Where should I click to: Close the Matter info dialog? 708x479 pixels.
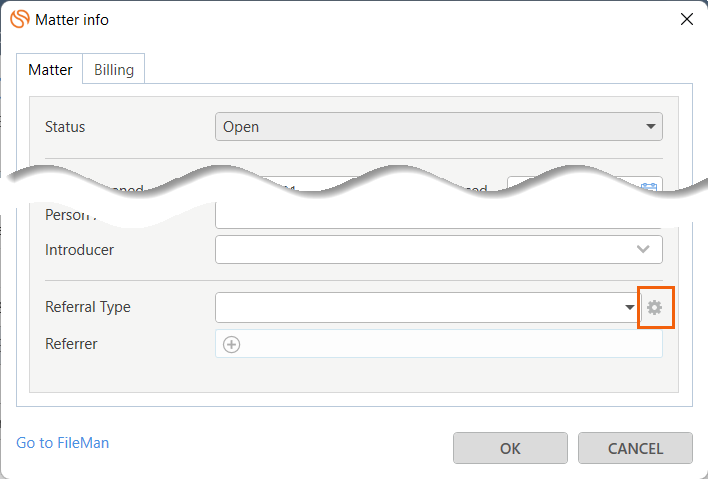(686, 19)
